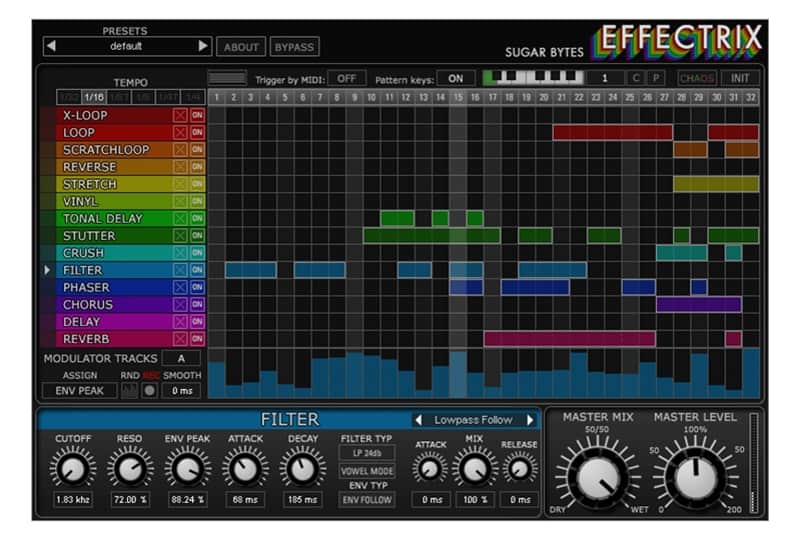Toggle the STUTTER track ON switch
The width and height of the screenshot is (800, 533).
pyautogui.click(x=197, y=236)
